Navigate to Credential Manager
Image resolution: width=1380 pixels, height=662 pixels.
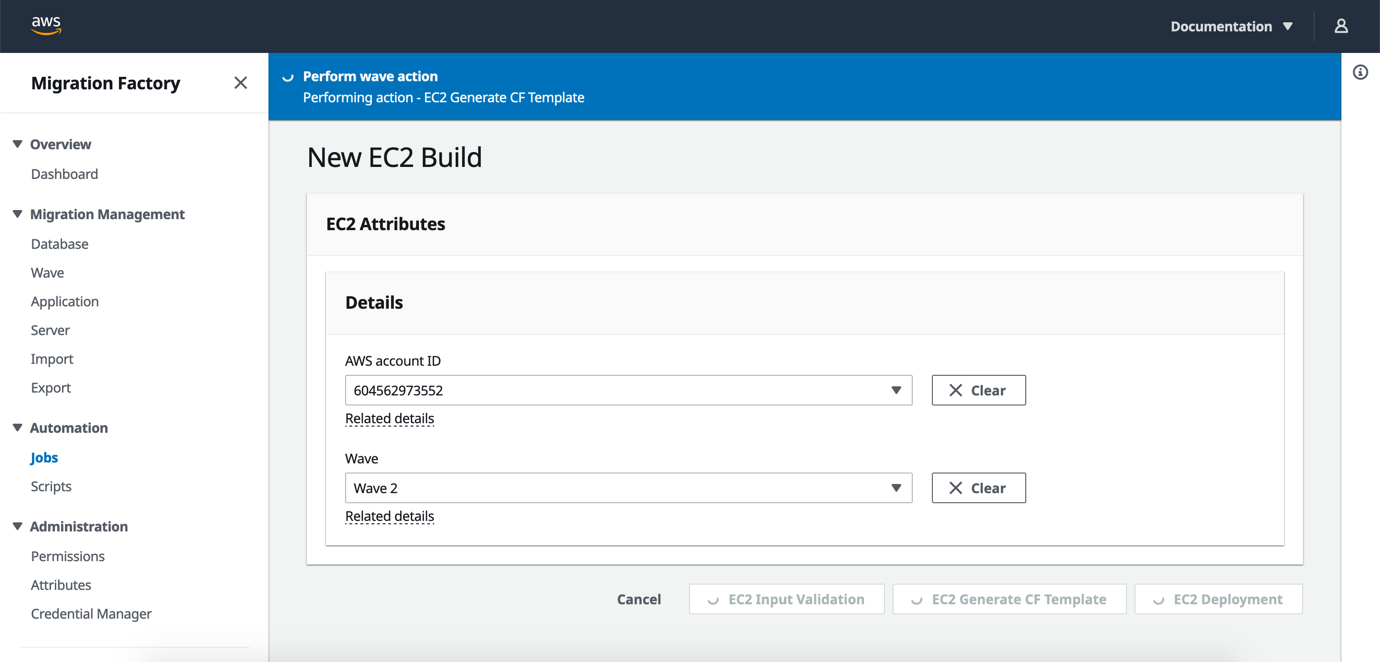click(91, 613)
